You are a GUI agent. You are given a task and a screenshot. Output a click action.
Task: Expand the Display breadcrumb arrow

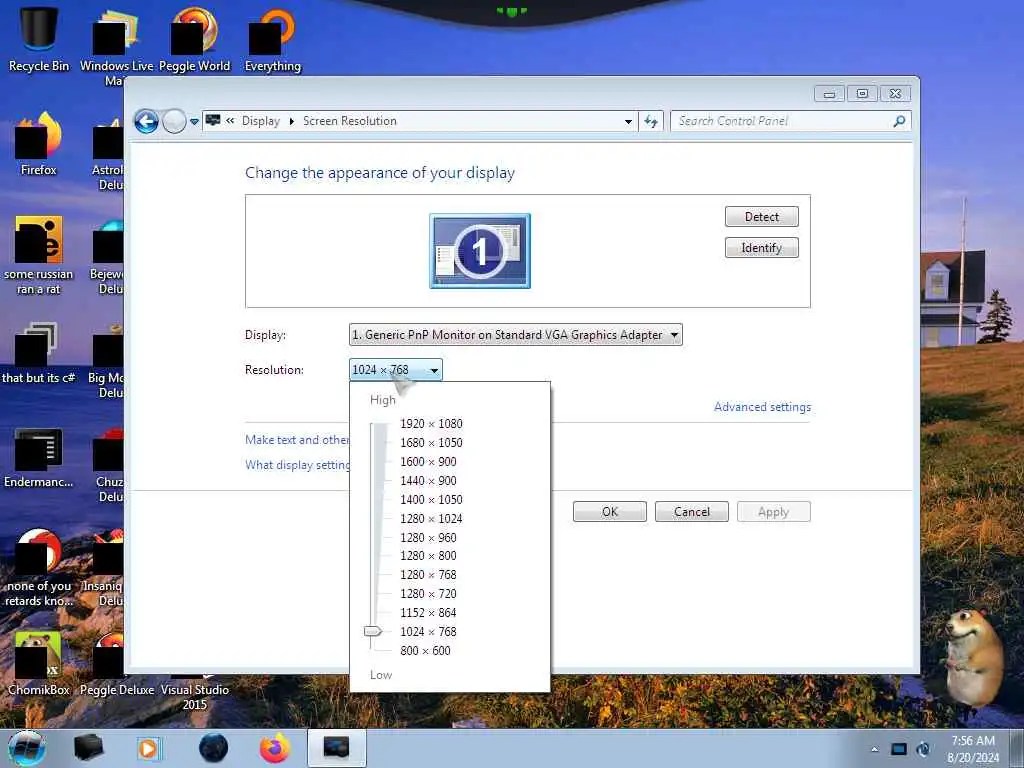click(291, 121)
